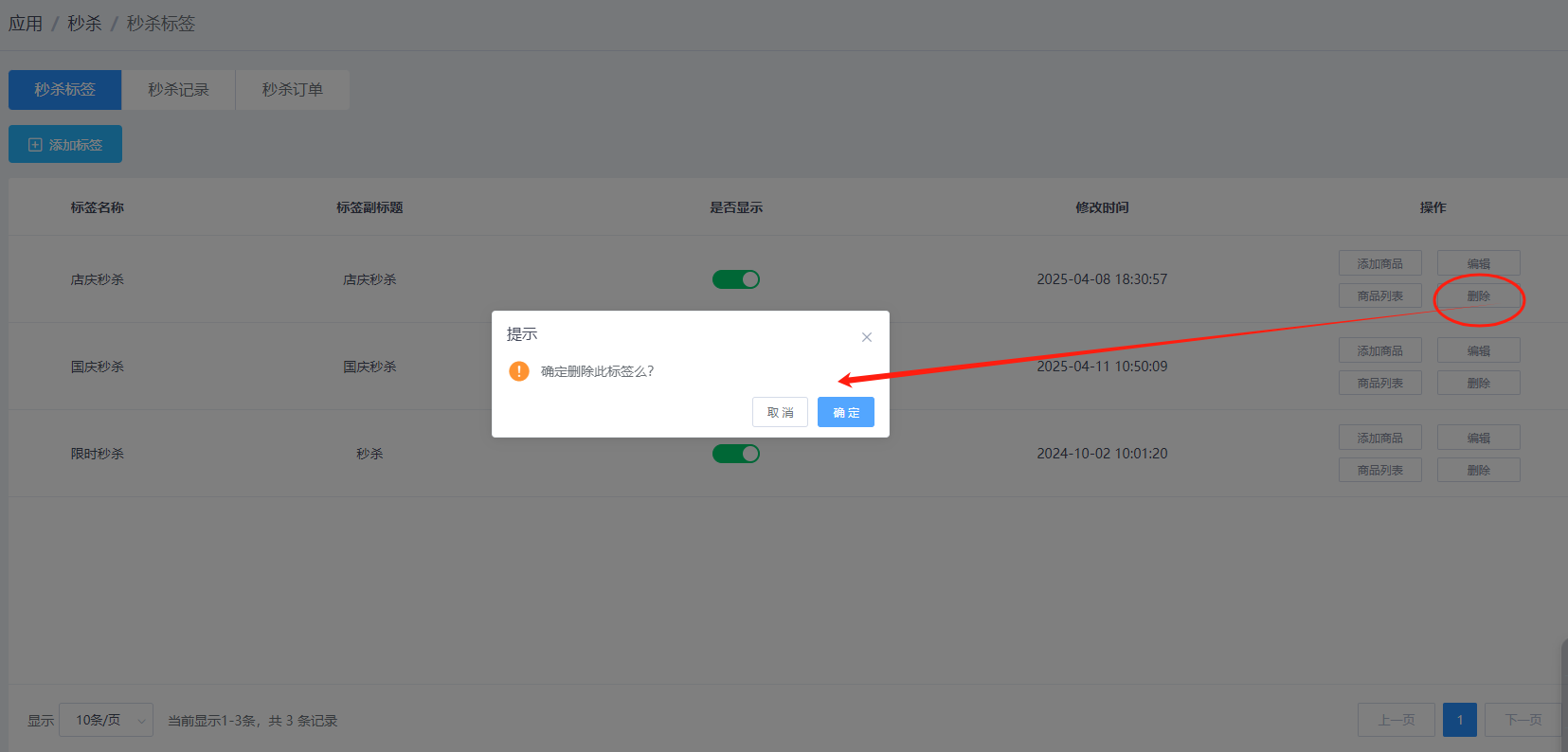The image size is (1568, 752).
Task: Click the 秒杀 breadcrumb link
Action: (84, 24)
